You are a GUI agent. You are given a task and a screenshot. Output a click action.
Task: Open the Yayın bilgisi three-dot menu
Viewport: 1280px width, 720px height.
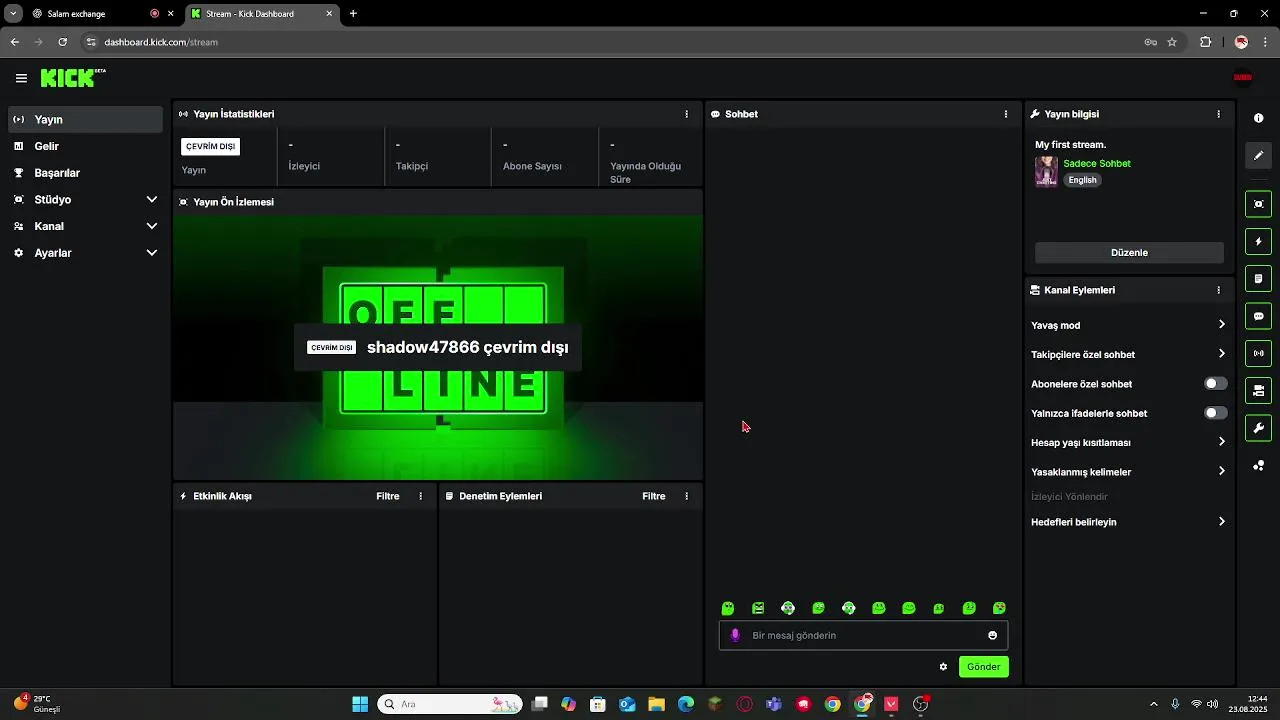point(1218,114)
